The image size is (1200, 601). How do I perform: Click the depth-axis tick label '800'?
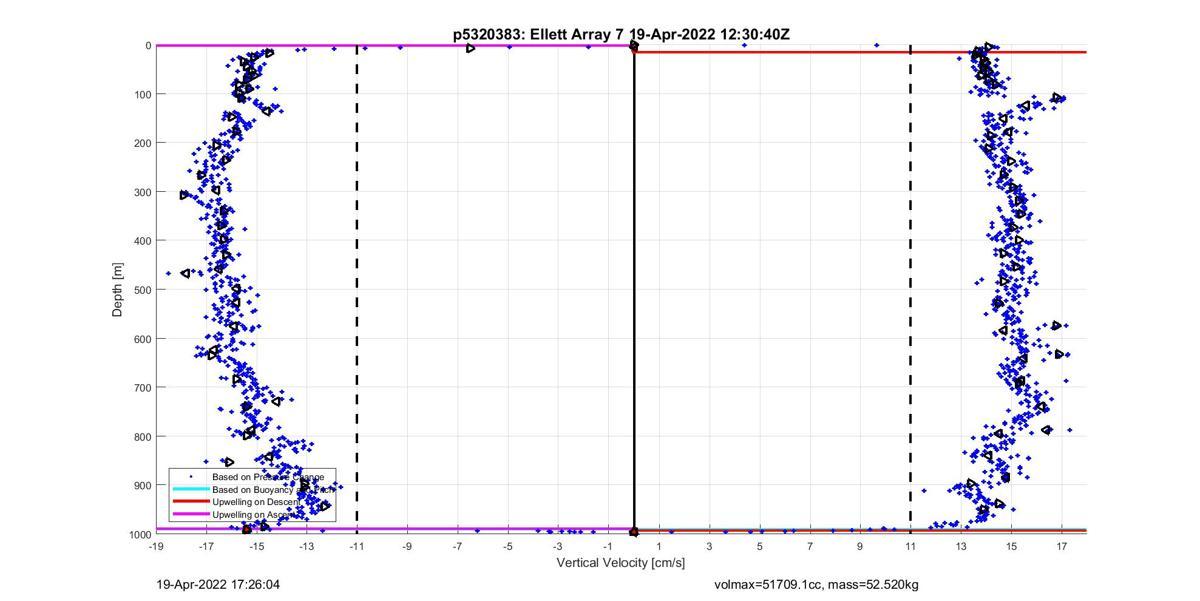142,437
